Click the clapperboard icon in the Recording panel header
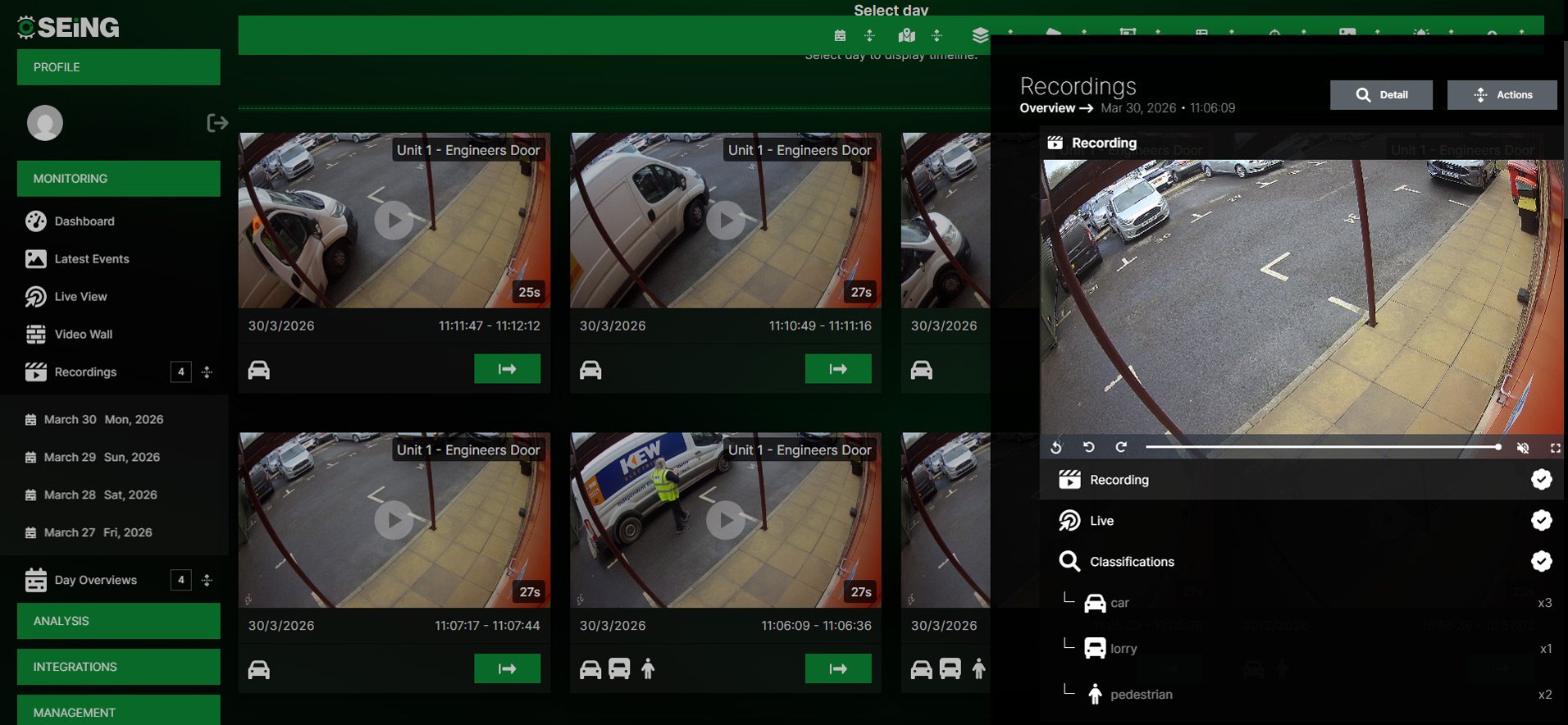This screenshot has width=1568, height=725. click(x=1055, y=143)
